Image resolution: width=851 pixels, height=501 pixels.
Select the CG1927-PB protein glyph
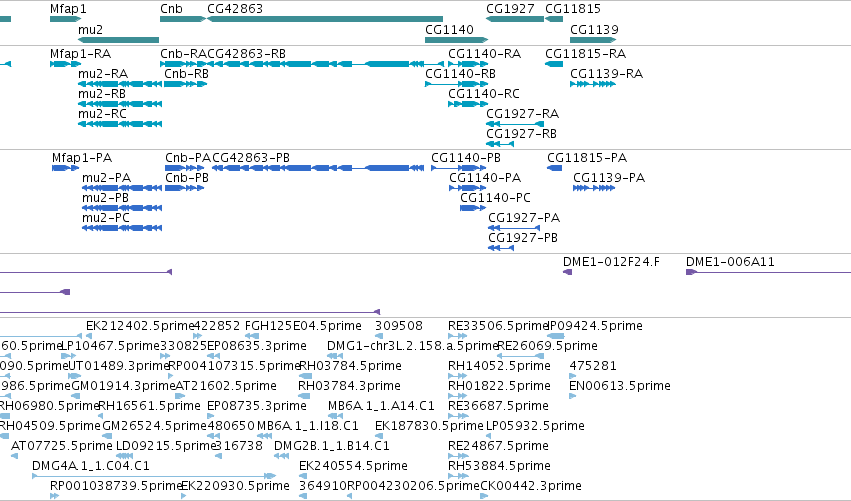pos(501,249)
